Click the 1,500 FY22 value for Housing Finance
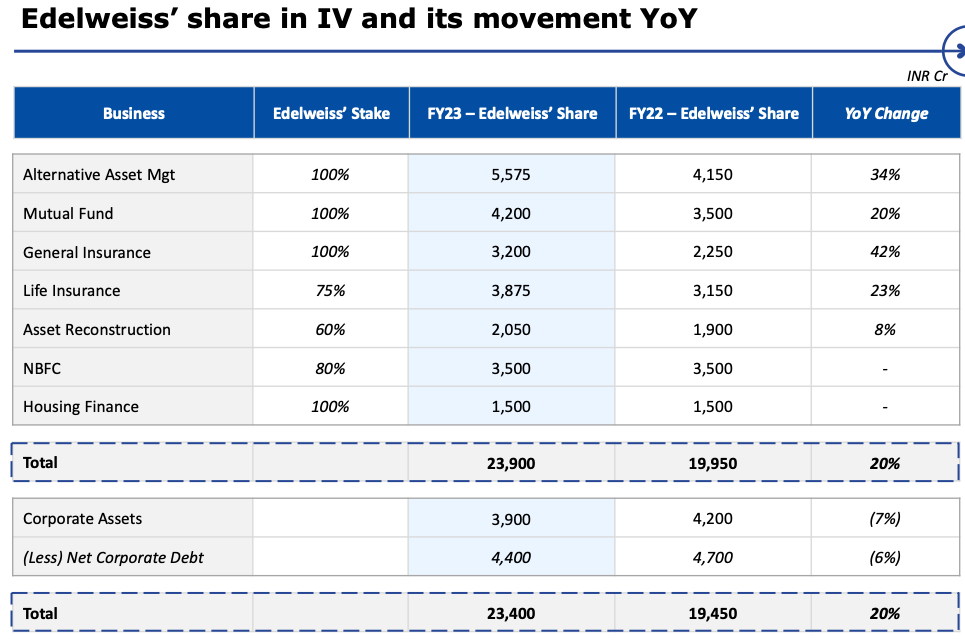Viewport: 965px width, 642px height. pyautogui.click(x=713, y=406)
